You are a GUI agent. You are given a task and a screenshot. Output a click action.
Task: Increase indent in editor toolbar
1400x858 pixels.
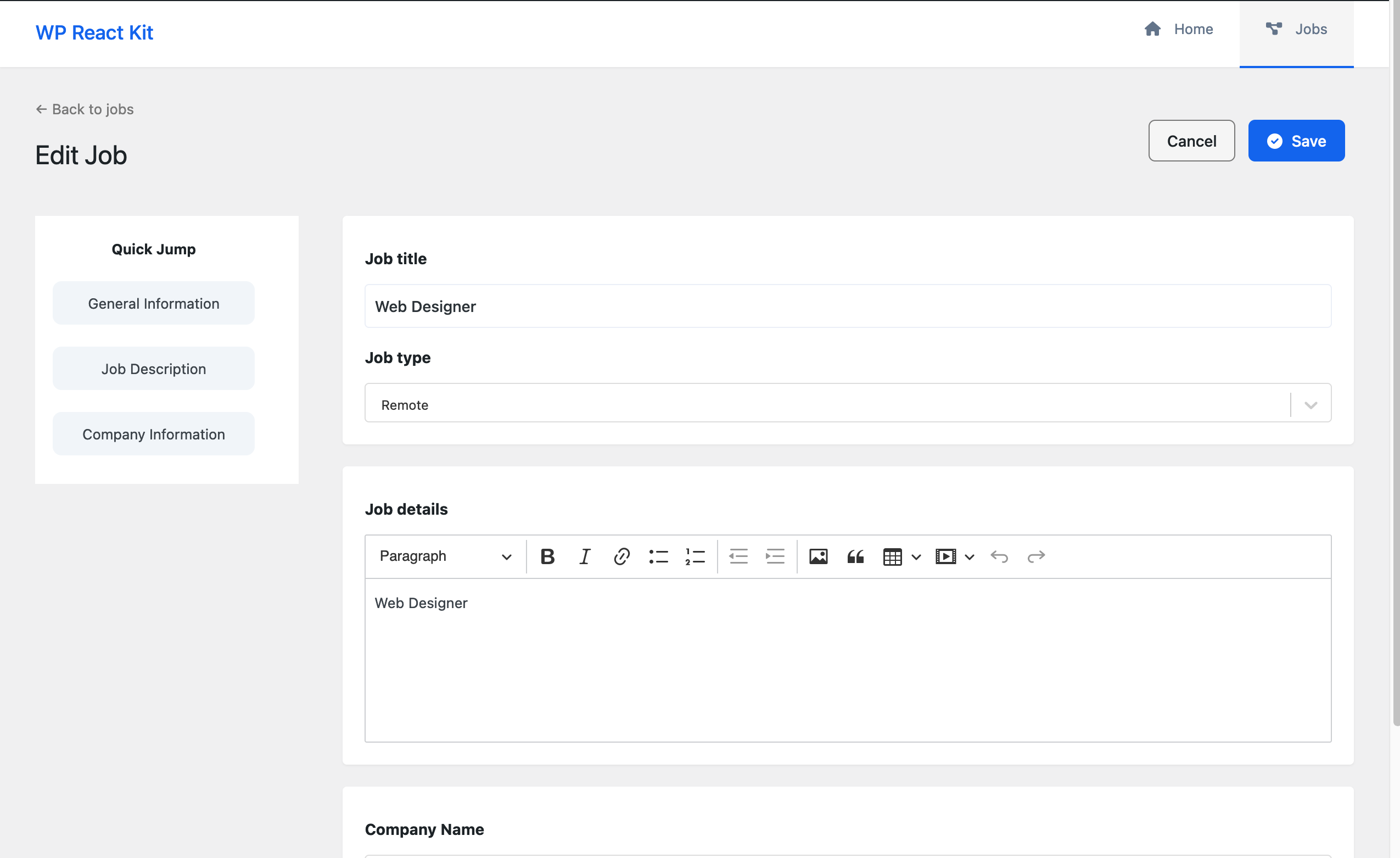[775, 556]
